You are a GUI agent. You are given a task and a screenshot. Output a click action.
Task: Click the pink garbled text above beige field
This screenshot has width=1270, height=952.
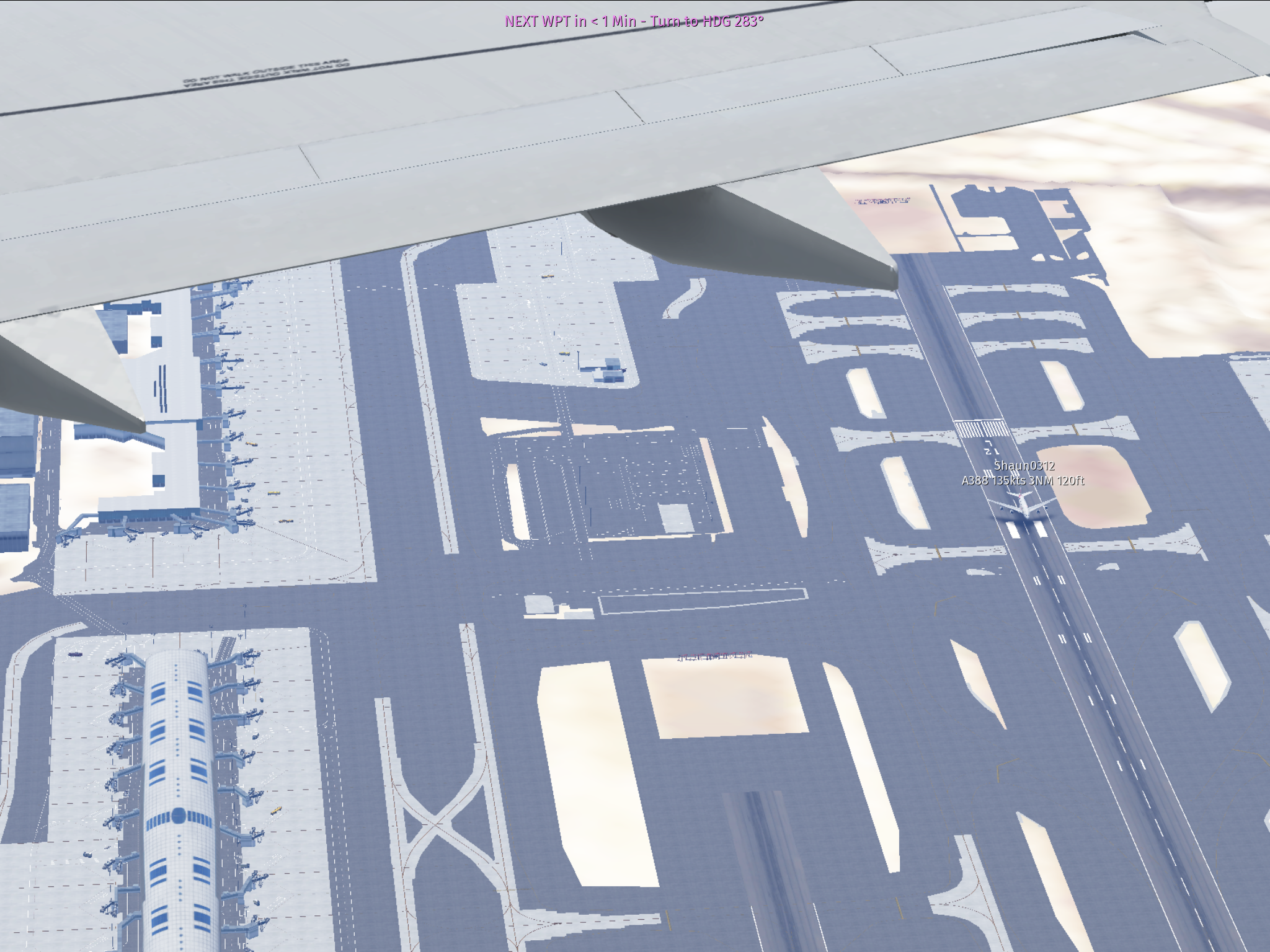(714, 656)
